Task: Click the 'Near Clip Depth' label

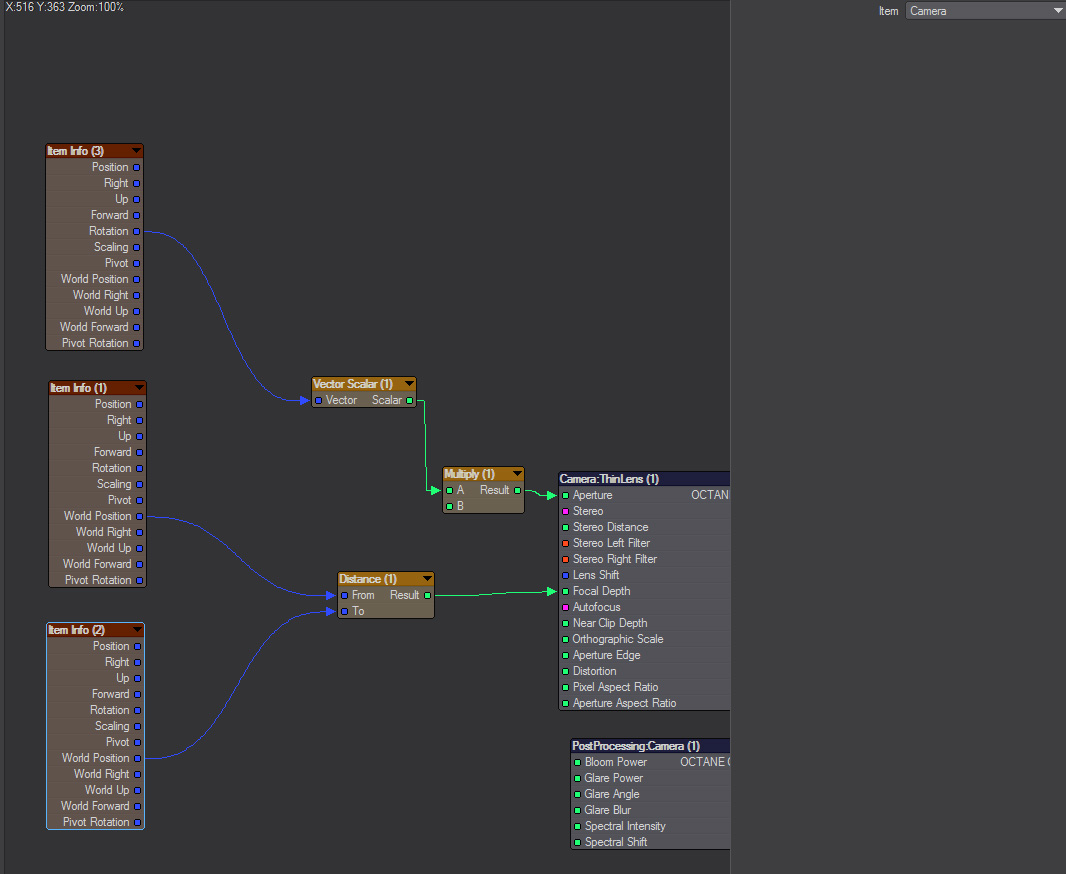Action: coord(610,623)
